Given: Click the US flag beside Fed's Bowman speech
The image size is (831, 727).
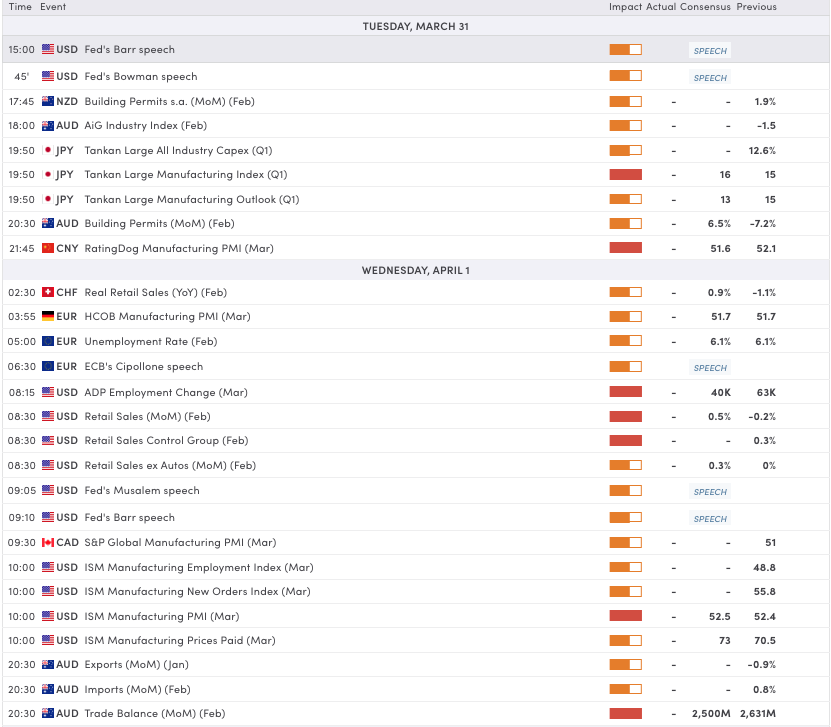Looking at the screenshot, I should (48, 76).
